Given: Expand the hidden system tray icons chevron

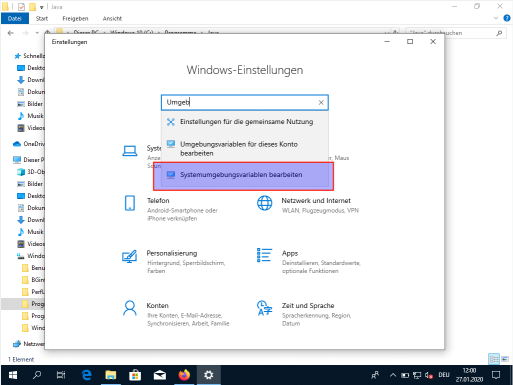Looking at the screenshot, I should click(x=393, y=376).
